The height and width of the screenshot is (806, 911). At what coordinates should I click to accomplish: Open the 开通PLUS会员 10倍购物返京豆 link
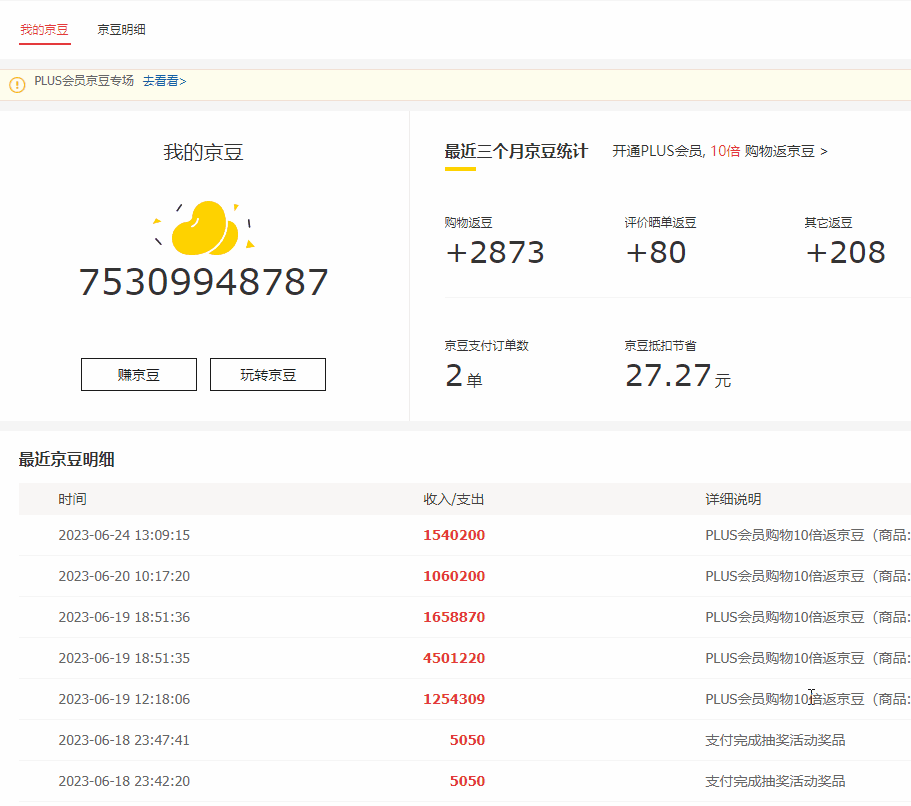tap(720, 151)
